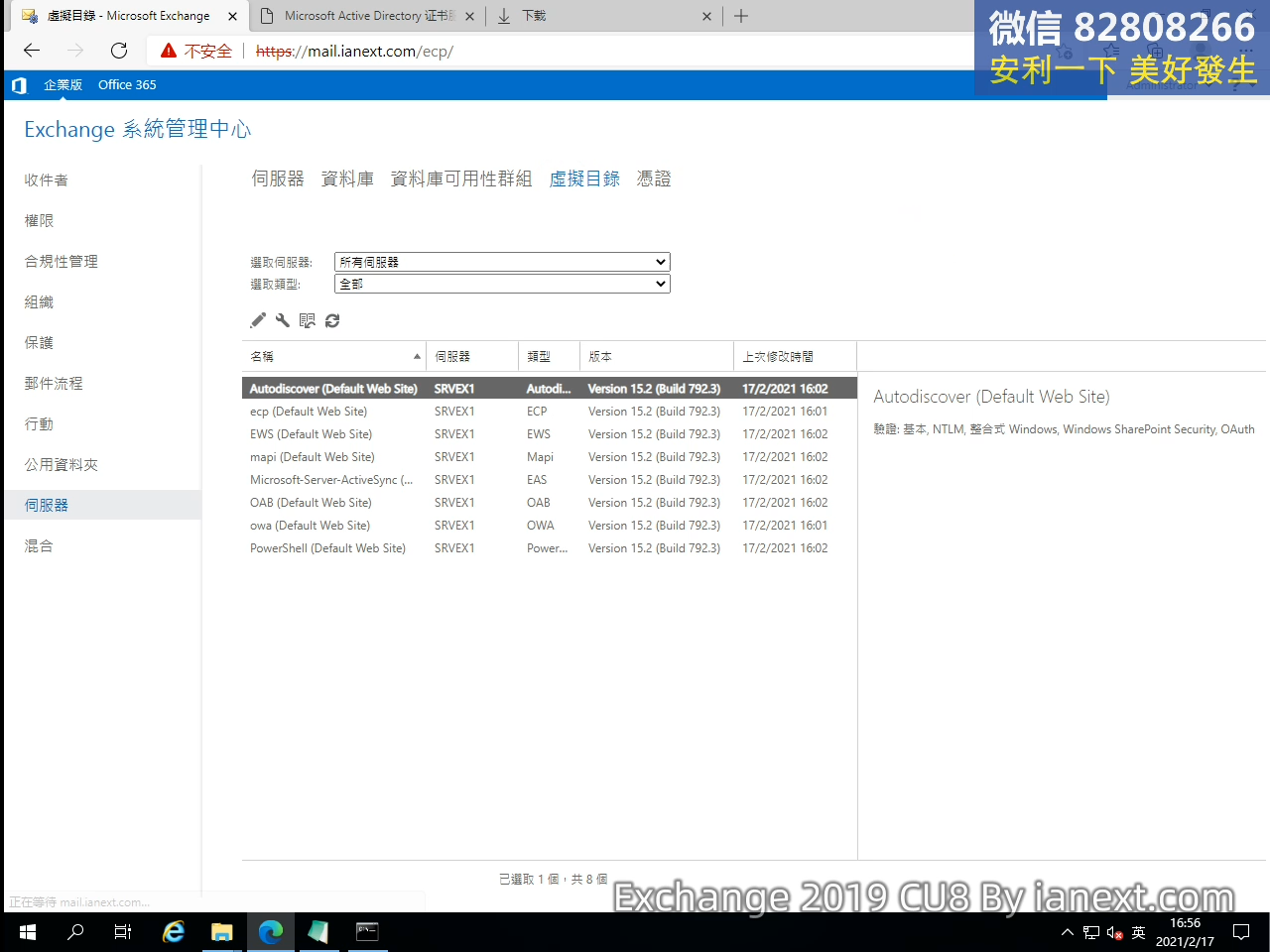Show hidden system tray icons
The image size is (1270, 952).
pos(1068,932)
